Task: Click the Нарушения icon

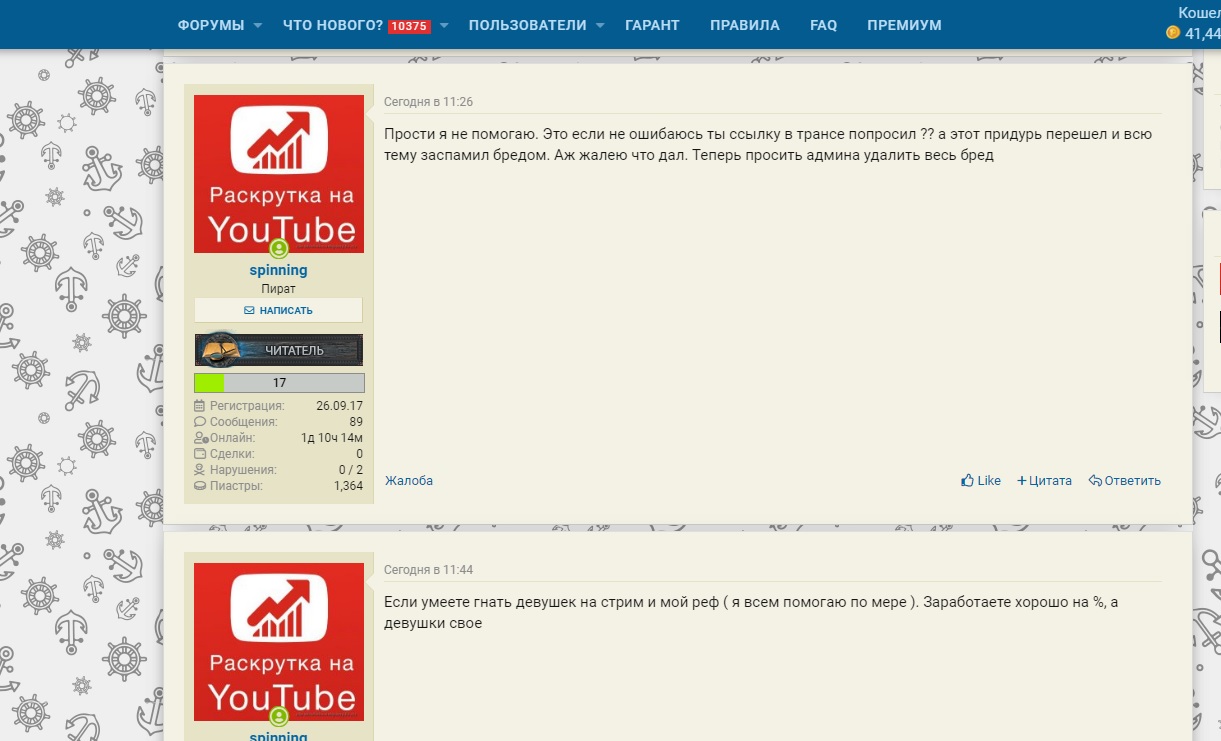Action: [200, 470]
